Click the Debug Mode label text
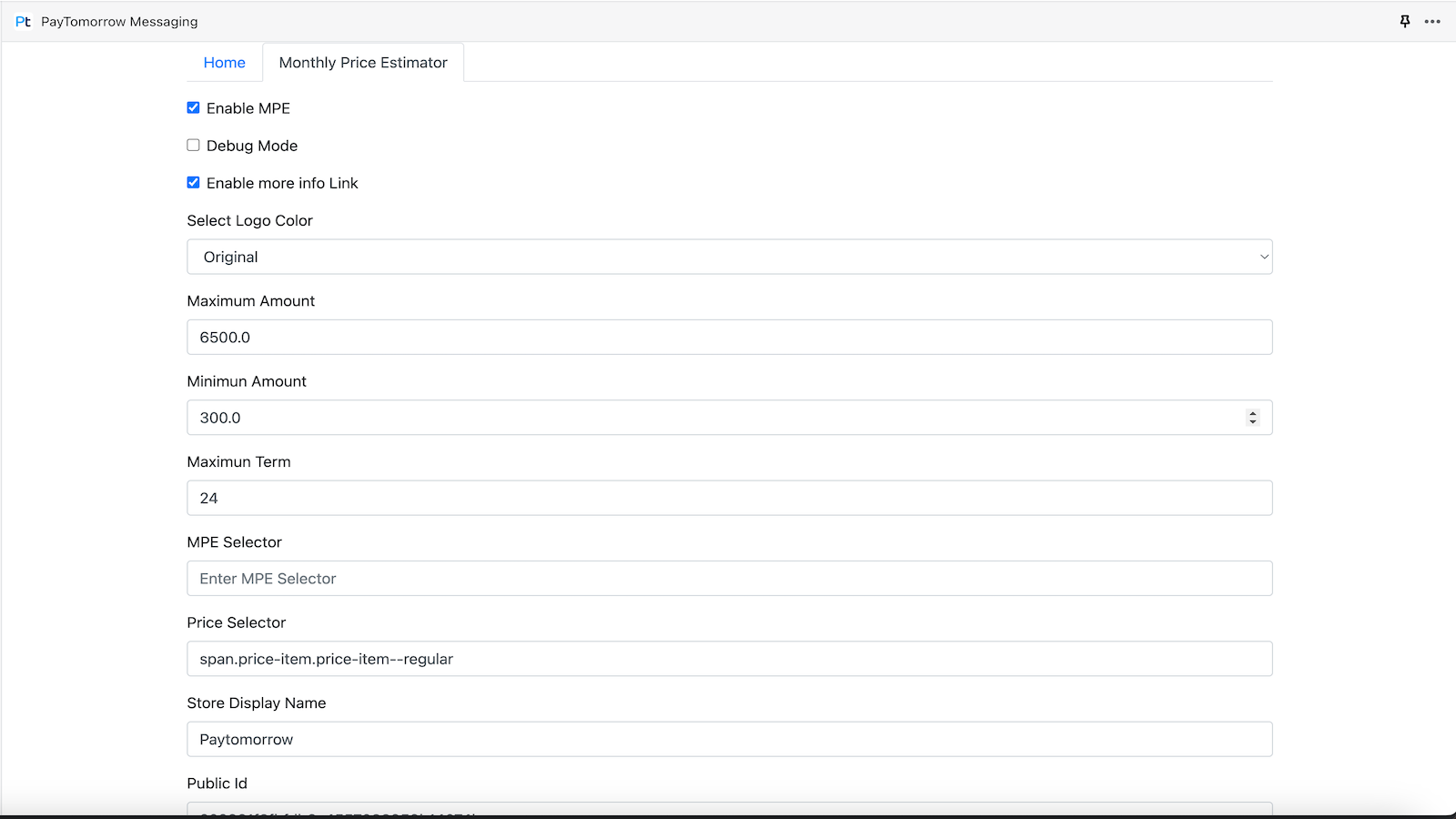 [252, 146]
